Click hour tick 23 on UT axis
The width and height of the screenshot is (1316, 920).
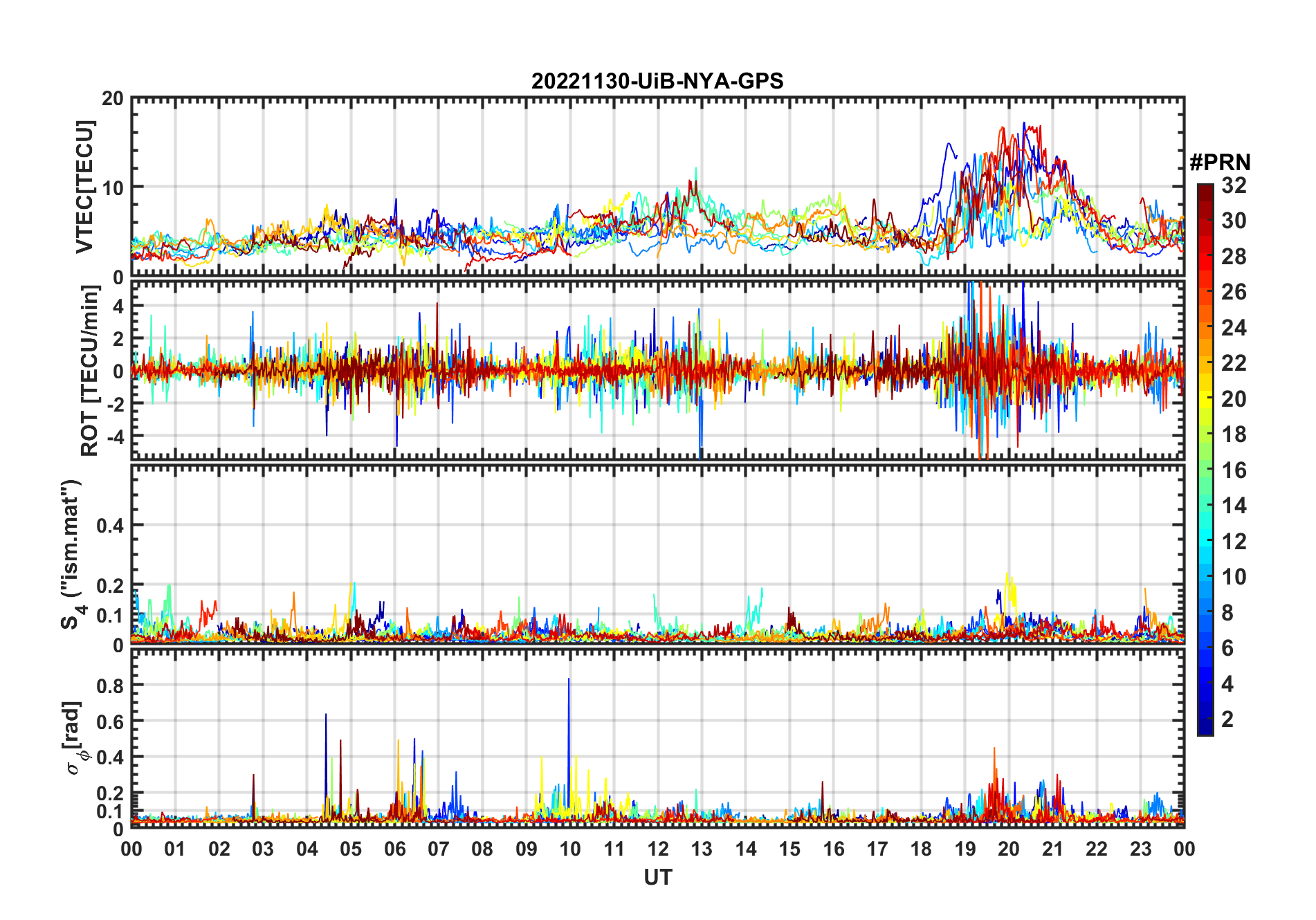tap(1141, 849)
